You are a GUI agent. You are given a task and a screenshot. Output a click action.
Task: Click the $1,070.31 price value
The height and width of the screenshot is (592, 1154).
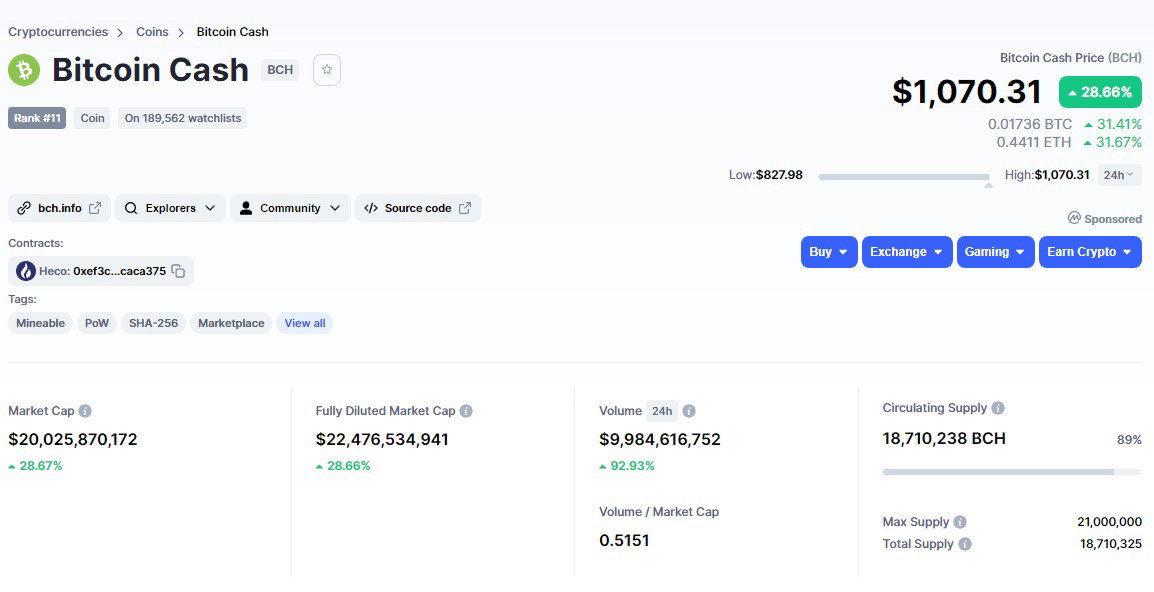(967, 92)
